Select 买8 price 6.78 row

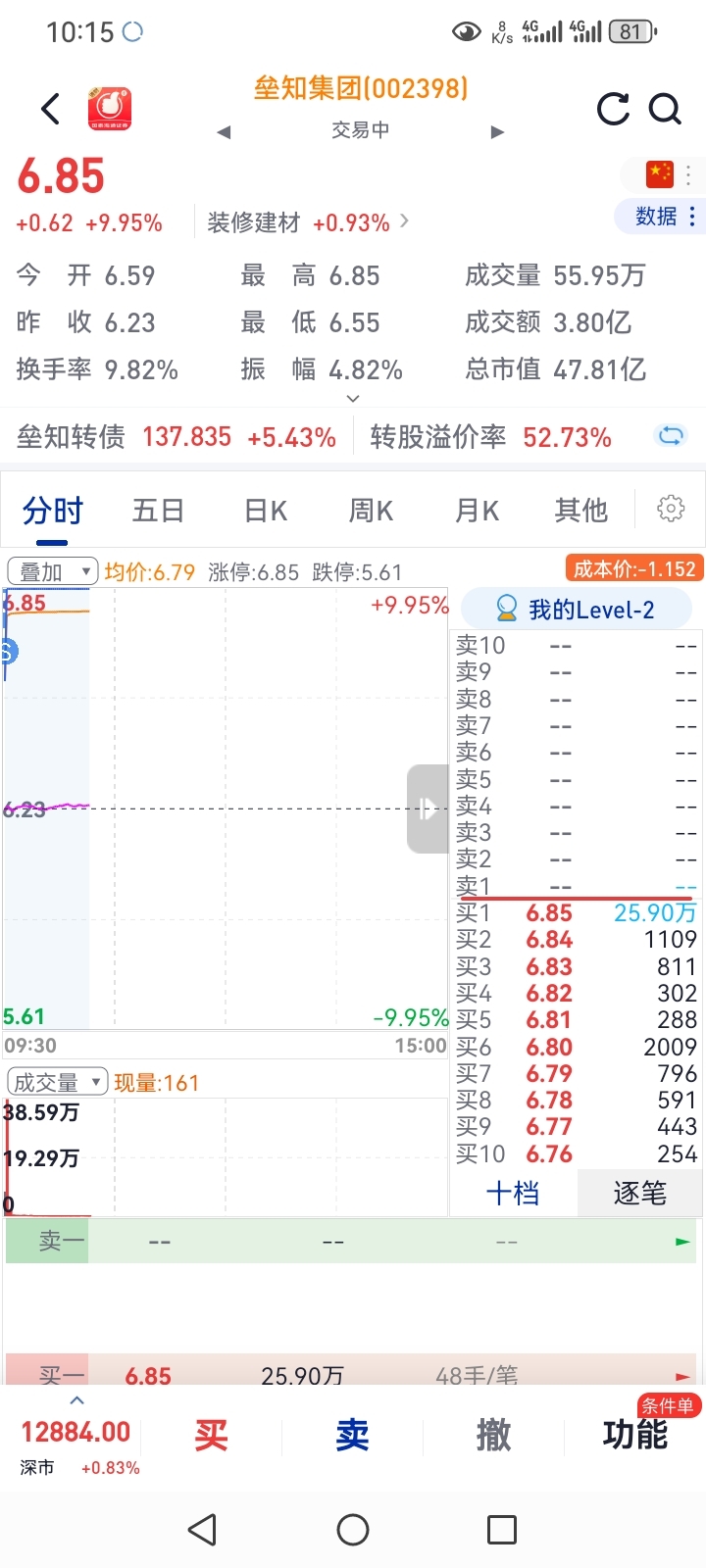pos(577,1101)
